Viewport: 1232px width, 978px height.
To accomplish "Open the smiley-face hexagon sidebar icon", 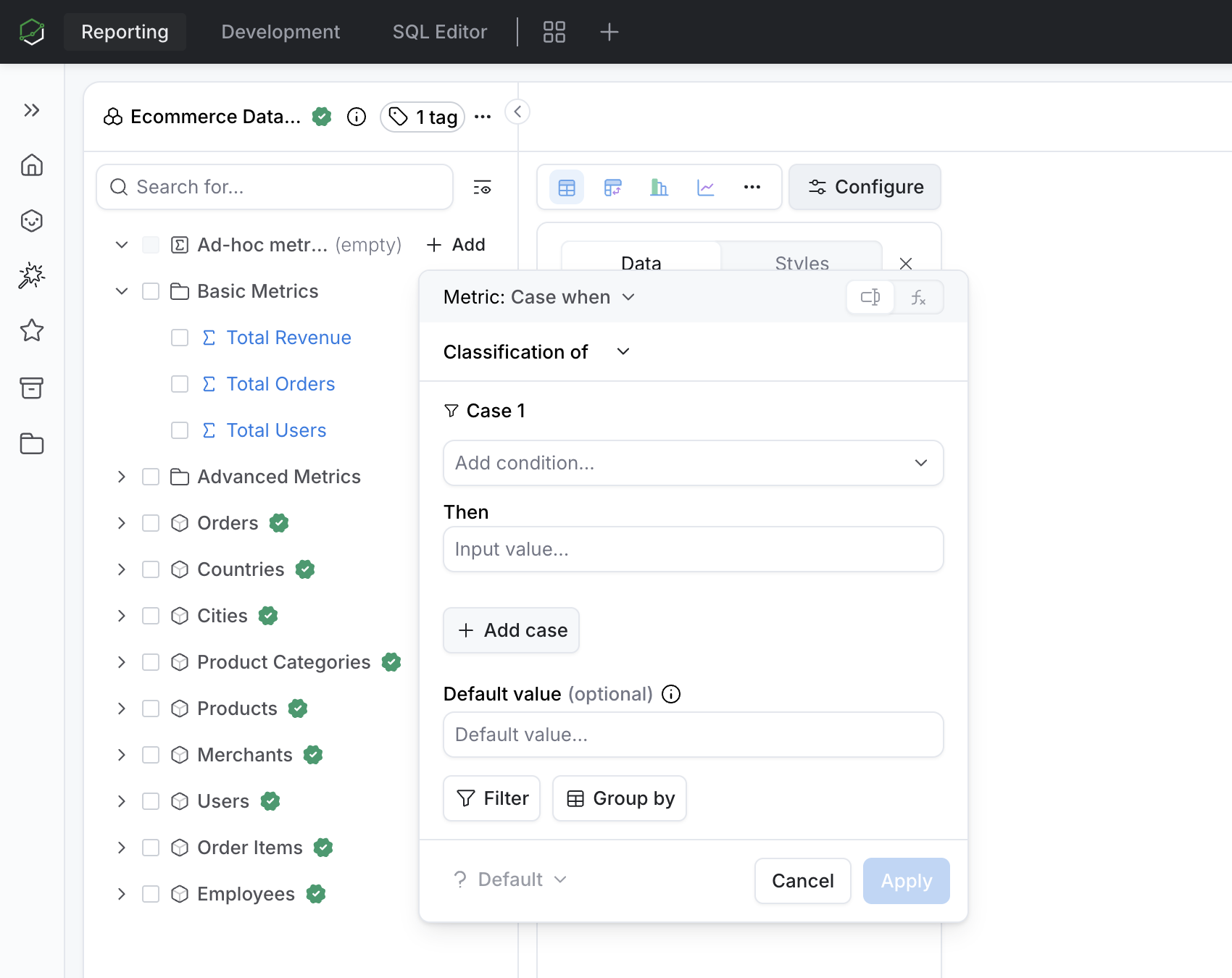I will tap(32, 221).
